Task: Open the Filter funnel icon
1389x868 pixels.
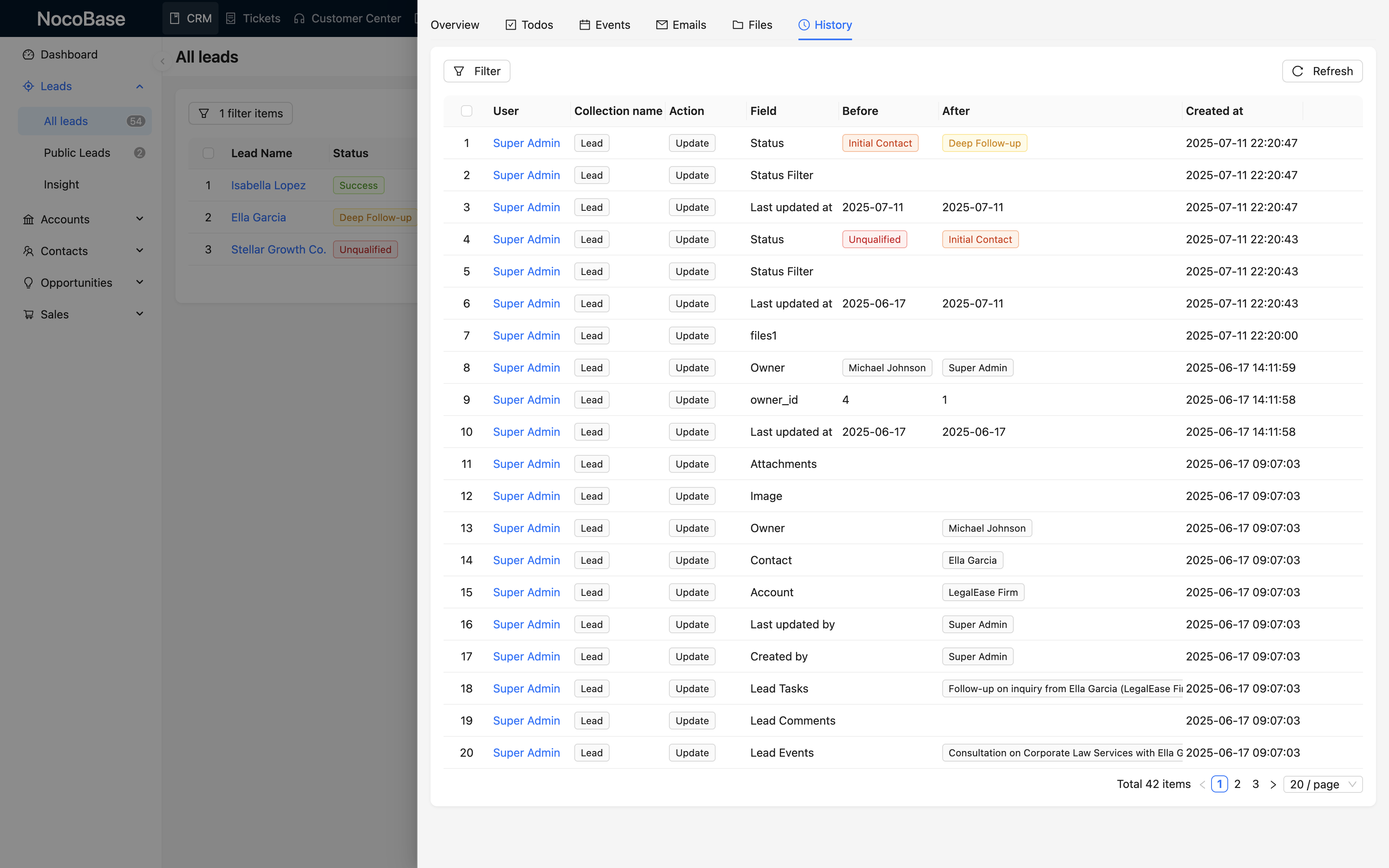Action: 459,71
